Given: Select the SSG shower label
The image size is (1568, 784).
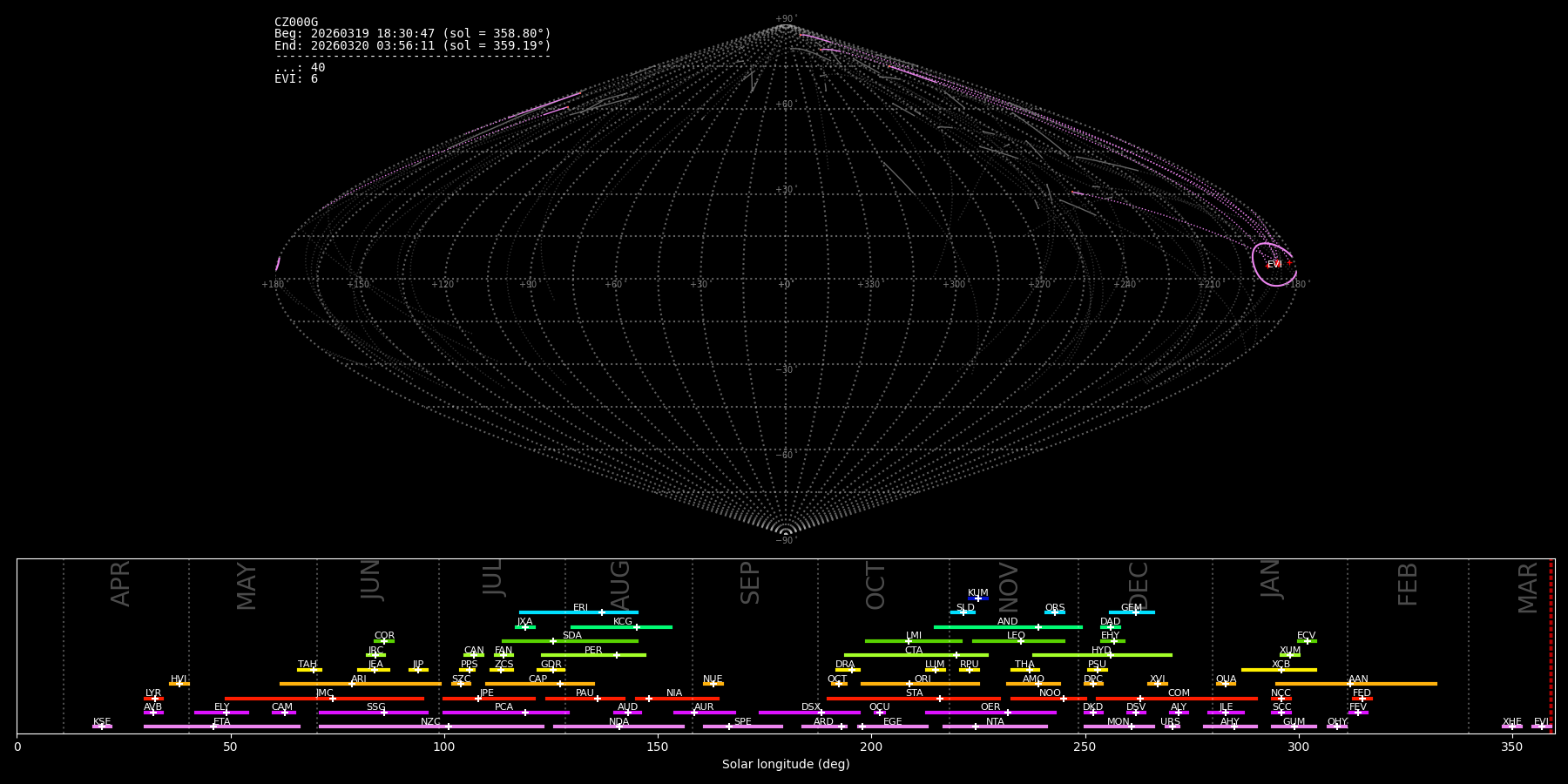Looking at the screenshot, I should [375, 707].
